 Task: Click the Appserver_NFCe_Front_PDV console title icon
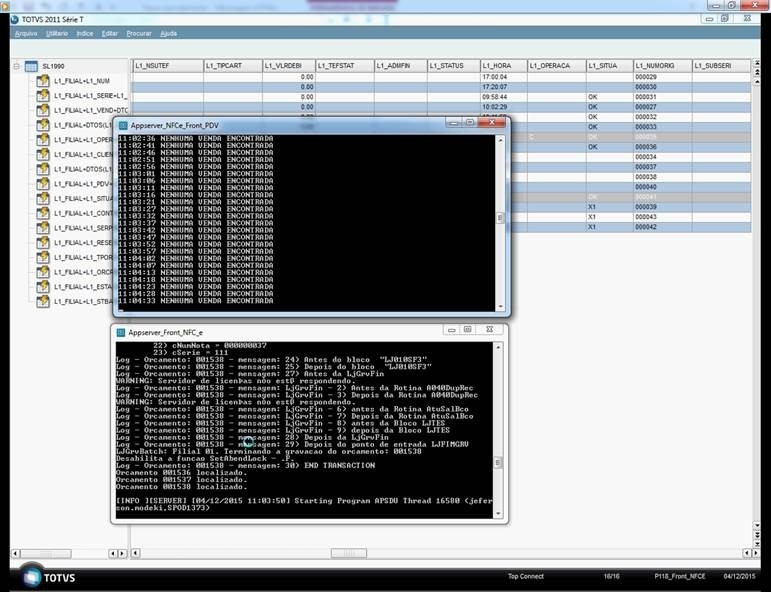coord(123,125)
